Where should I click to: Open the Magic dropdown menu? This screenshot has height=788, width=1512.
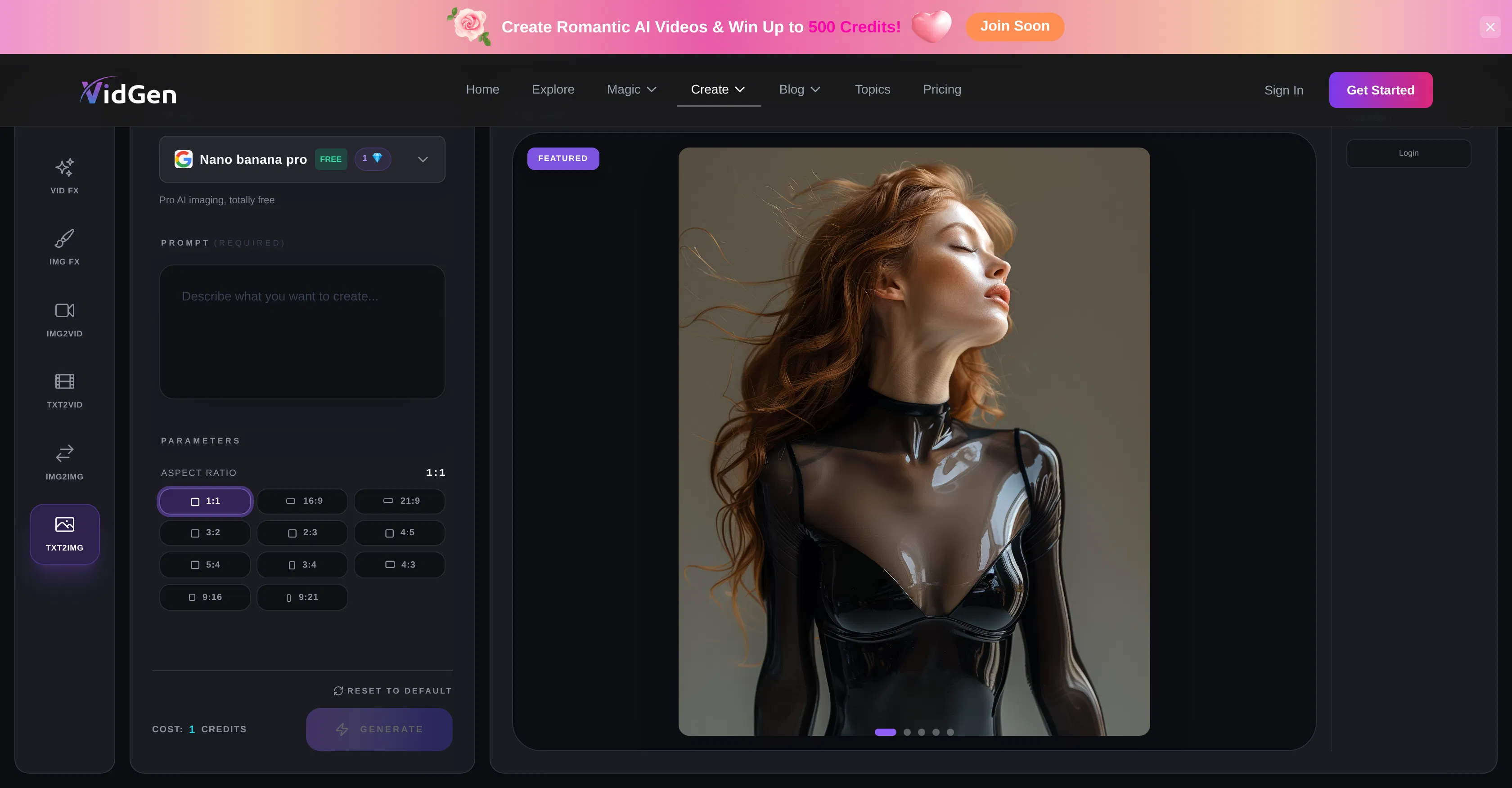click(631, 89)
